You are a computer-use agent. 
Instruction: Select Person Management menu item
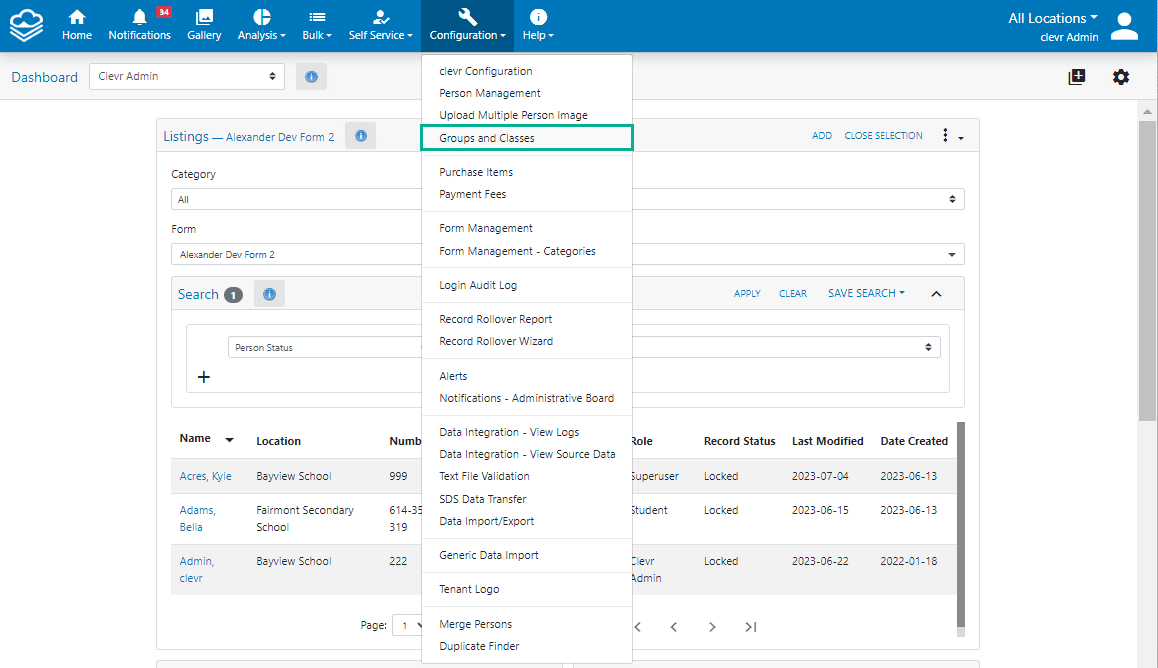490,93
